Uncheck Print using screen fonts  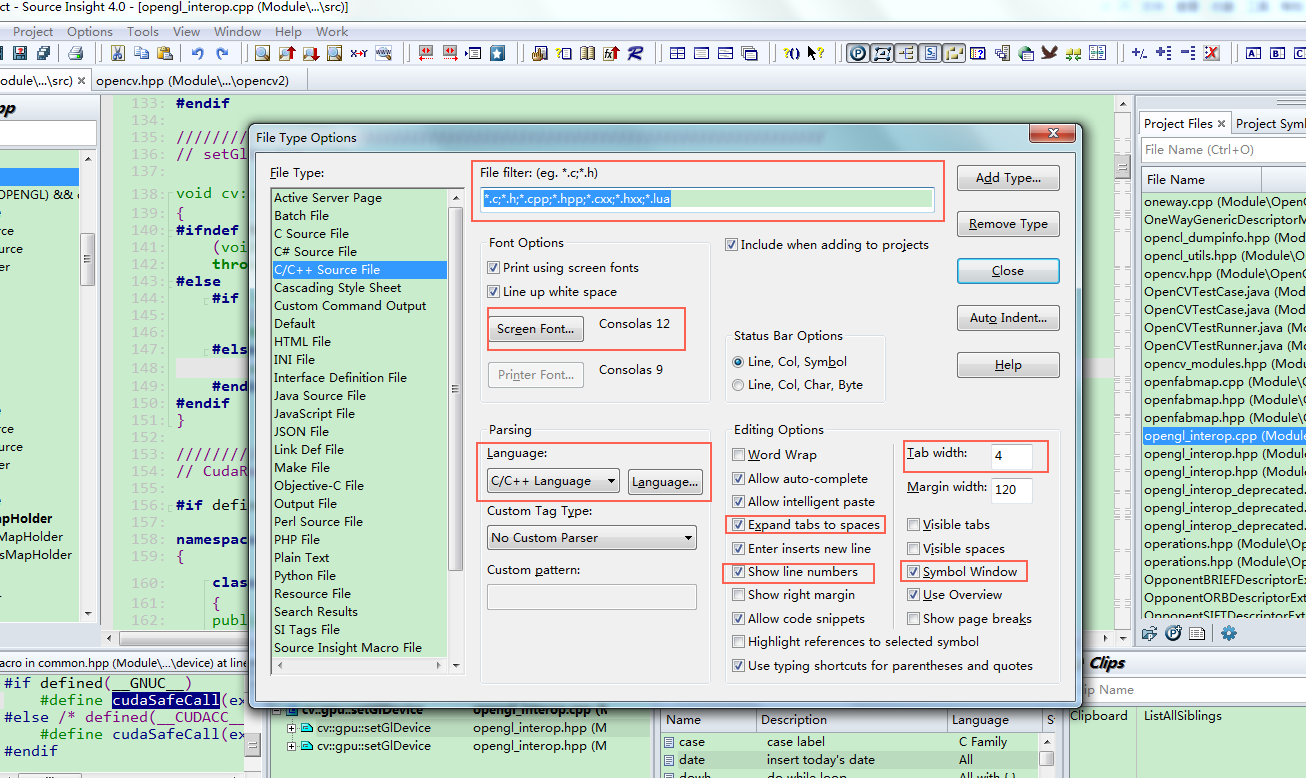(493, 268)
